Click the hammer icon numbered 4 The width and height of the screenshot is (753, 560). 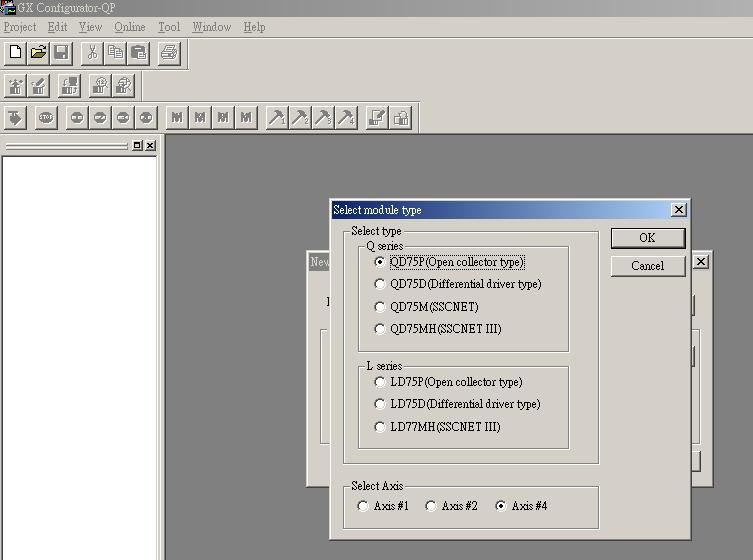point(346,118)
